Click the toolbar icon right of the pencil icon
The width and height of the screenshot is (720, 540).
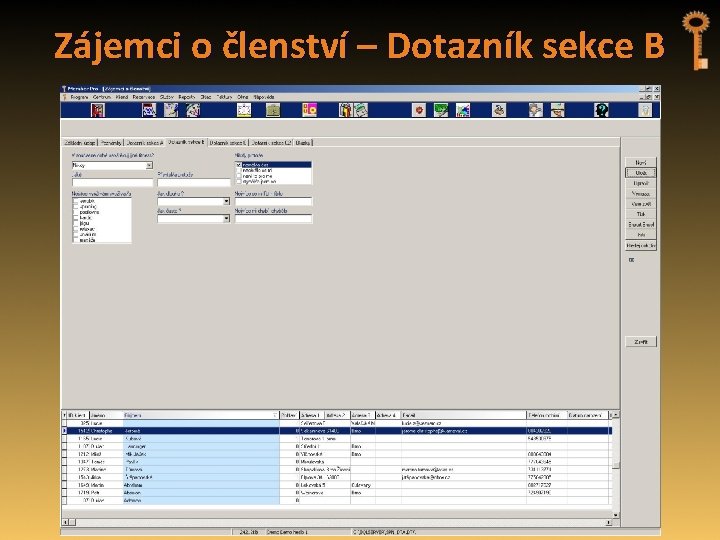point(193,110)
